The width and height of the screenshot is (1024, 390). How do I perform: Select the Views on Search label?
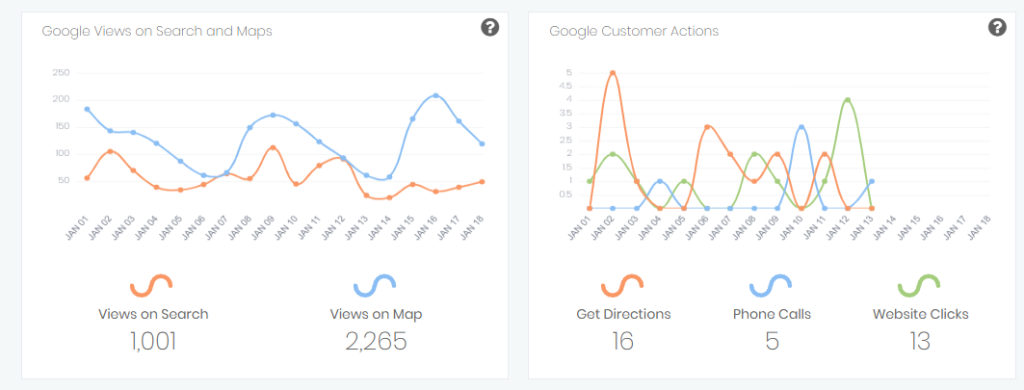tap(153, 314)
